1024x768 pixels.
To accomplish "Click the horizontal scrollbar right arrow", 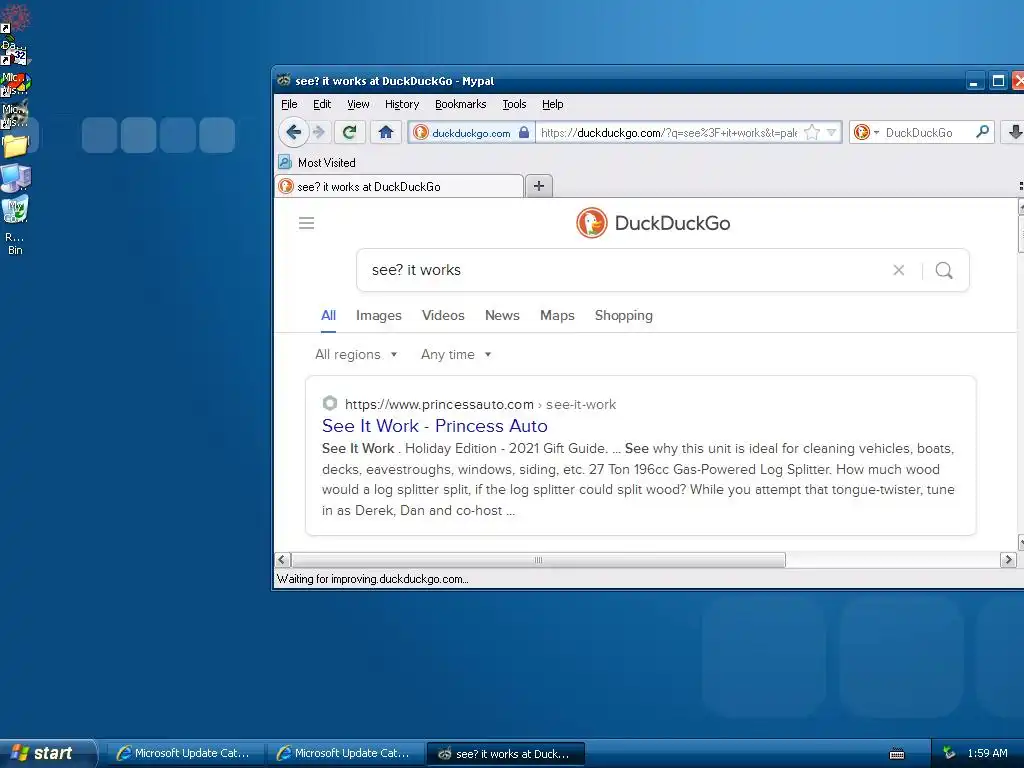I will click(x=1008, y=560).
